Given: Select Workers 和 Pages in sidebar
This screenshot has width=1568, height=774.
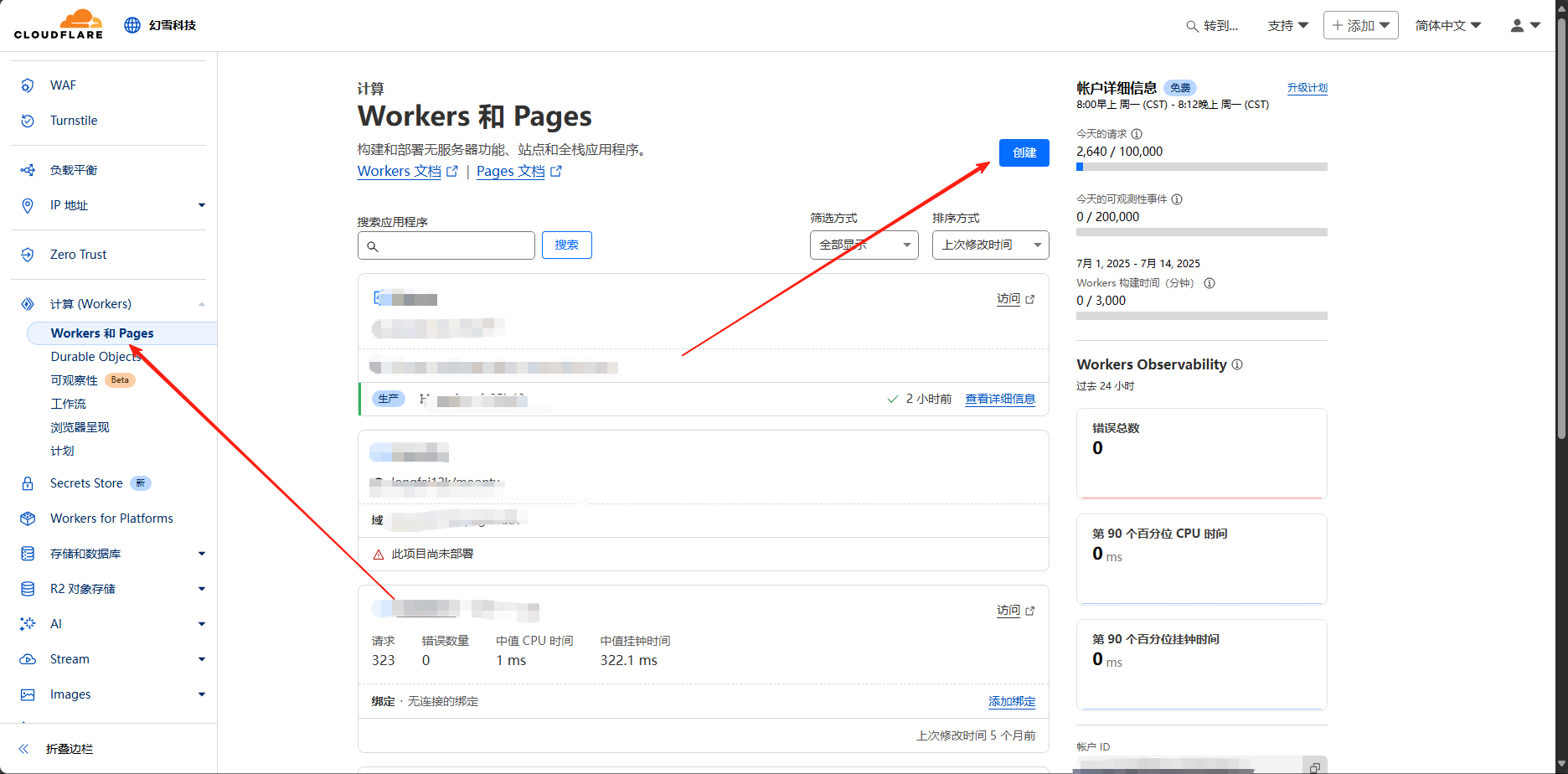Looking at the screenshot, I should click(122, 333).
